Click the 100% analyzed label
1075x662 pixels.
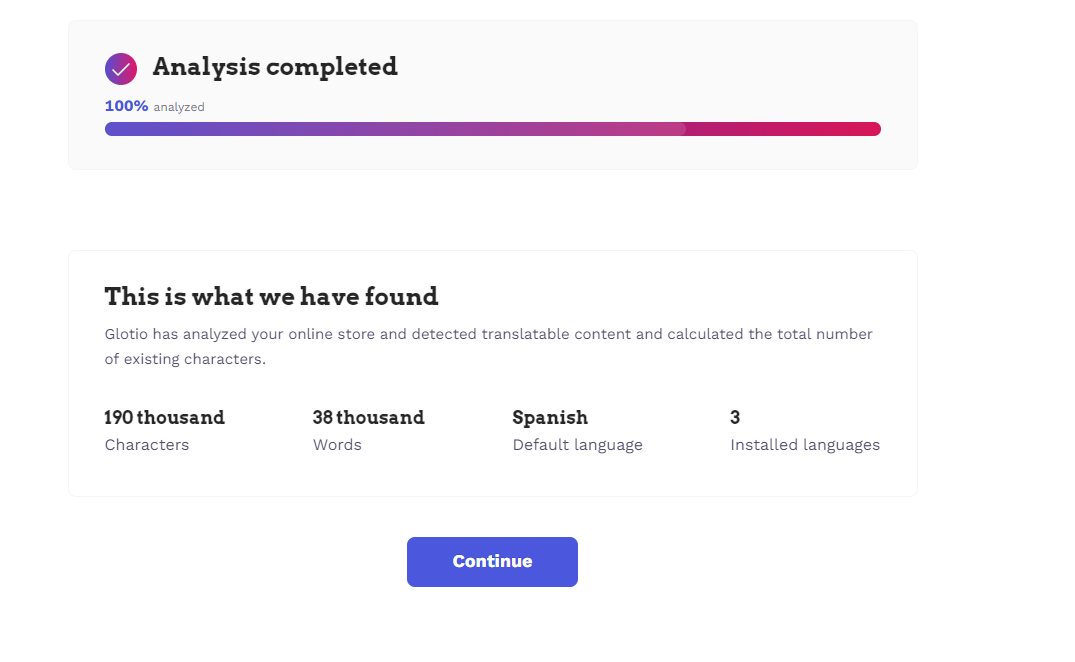[x=154, y=106]
